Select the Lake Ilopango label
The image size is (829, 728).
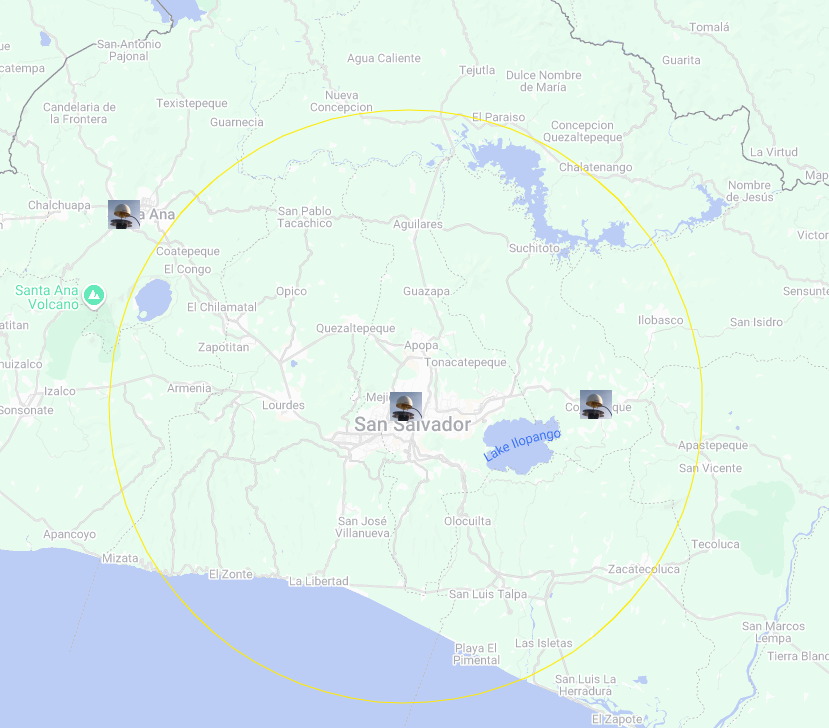click(x=522, y=445)
